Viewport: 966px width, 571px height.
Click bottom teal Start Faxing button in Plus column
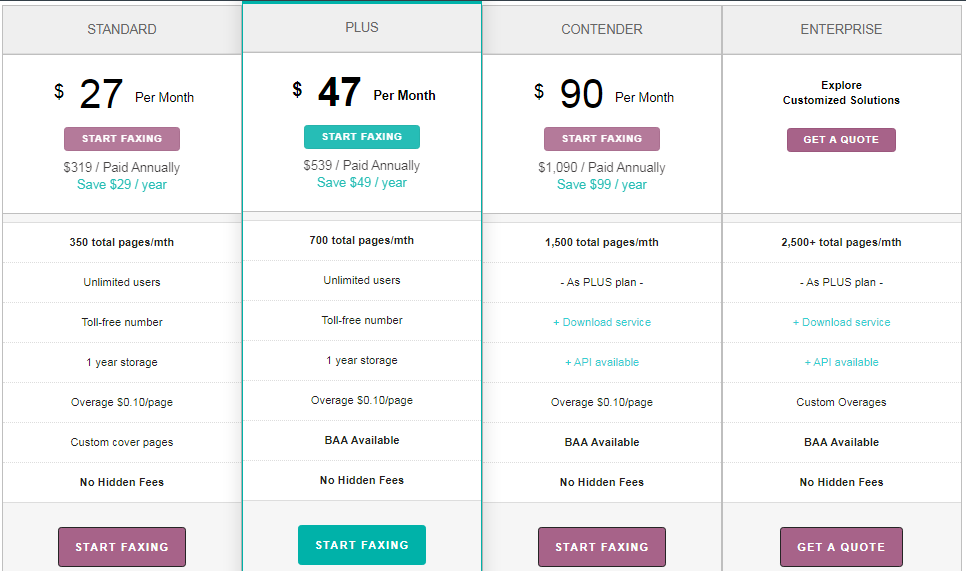tap(362, 545)
